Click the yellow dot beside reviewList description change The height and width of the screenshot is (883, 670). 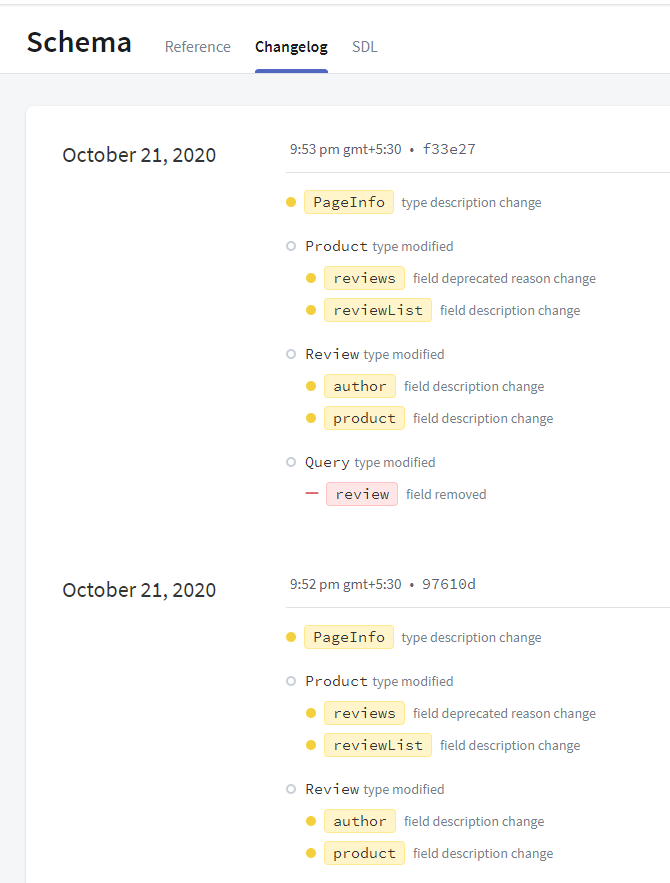311,309
